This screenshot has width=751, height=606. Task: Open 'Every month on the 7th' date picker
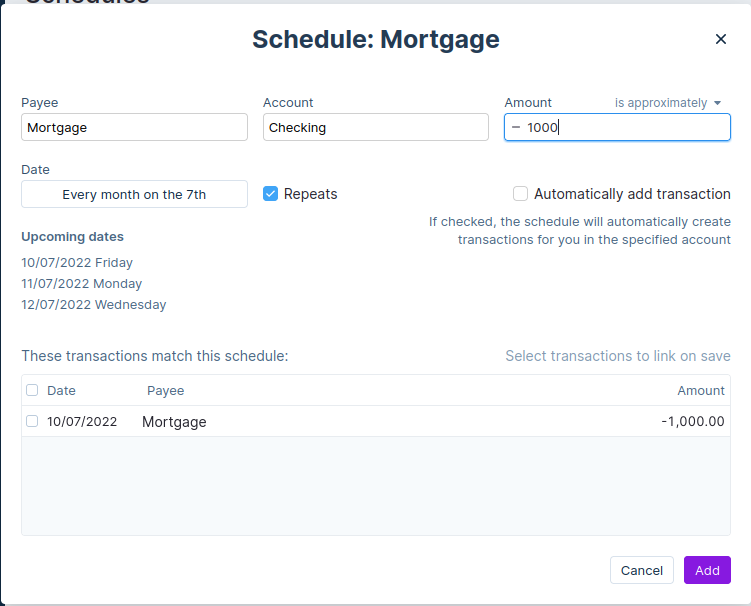pyautogui.click(x=134, y=194)
